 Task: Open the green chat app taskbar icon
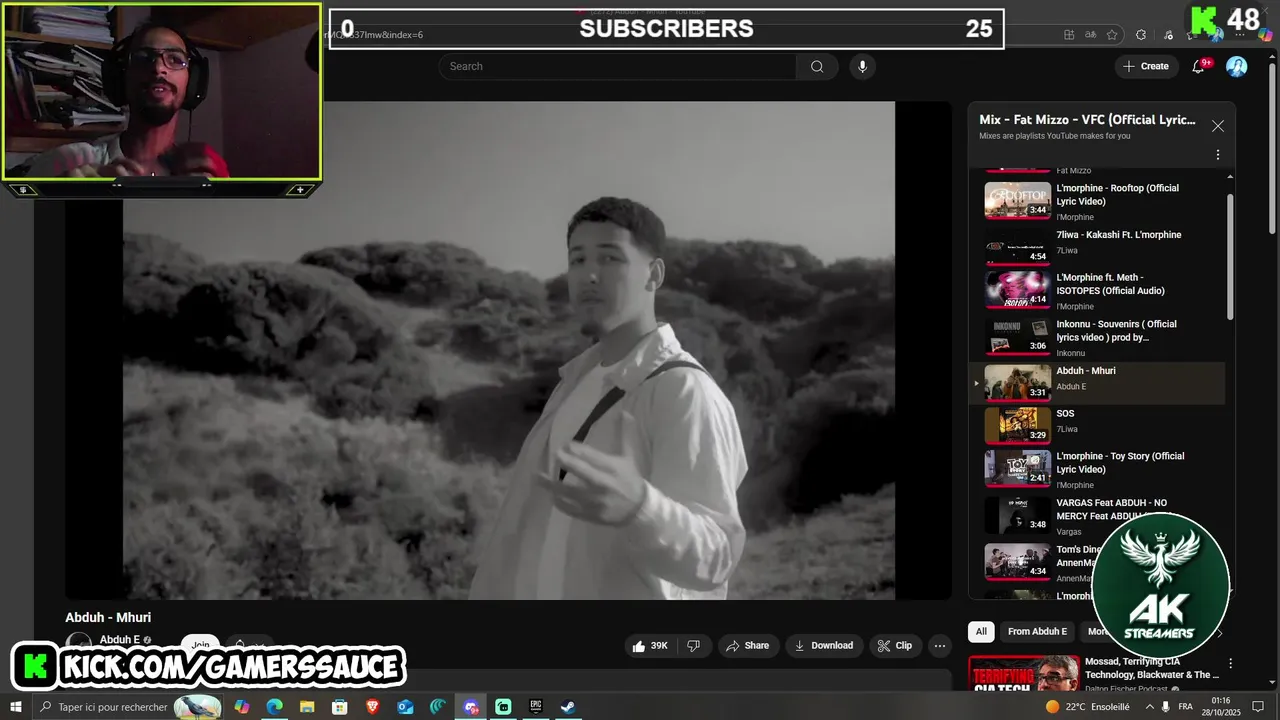(x=503, y=707)
